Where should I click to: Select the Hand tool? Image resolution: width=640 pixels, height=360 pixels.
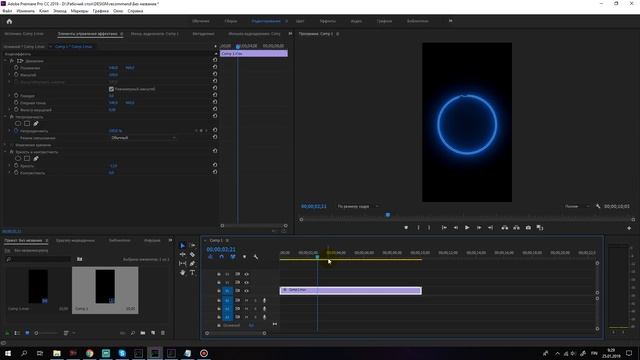[182, 272]
